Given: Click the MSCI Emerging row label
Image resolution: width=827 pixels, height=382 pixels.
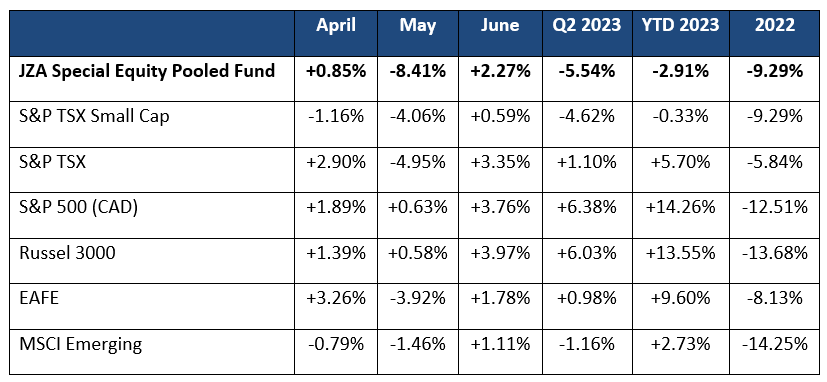Looking at the screenshot, I should [x=80, y=345].
